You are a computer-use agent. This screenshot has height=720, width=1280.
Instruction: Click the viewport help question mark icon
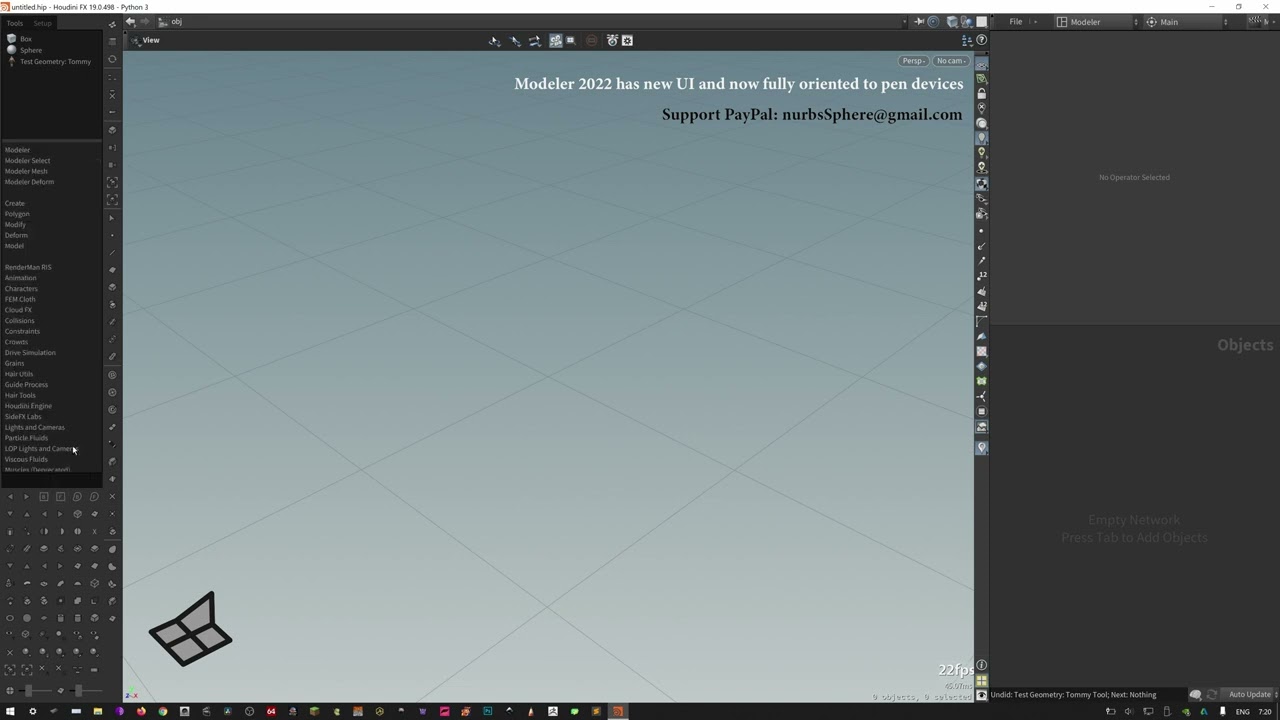pyautogui.click(x=981, y=40)
